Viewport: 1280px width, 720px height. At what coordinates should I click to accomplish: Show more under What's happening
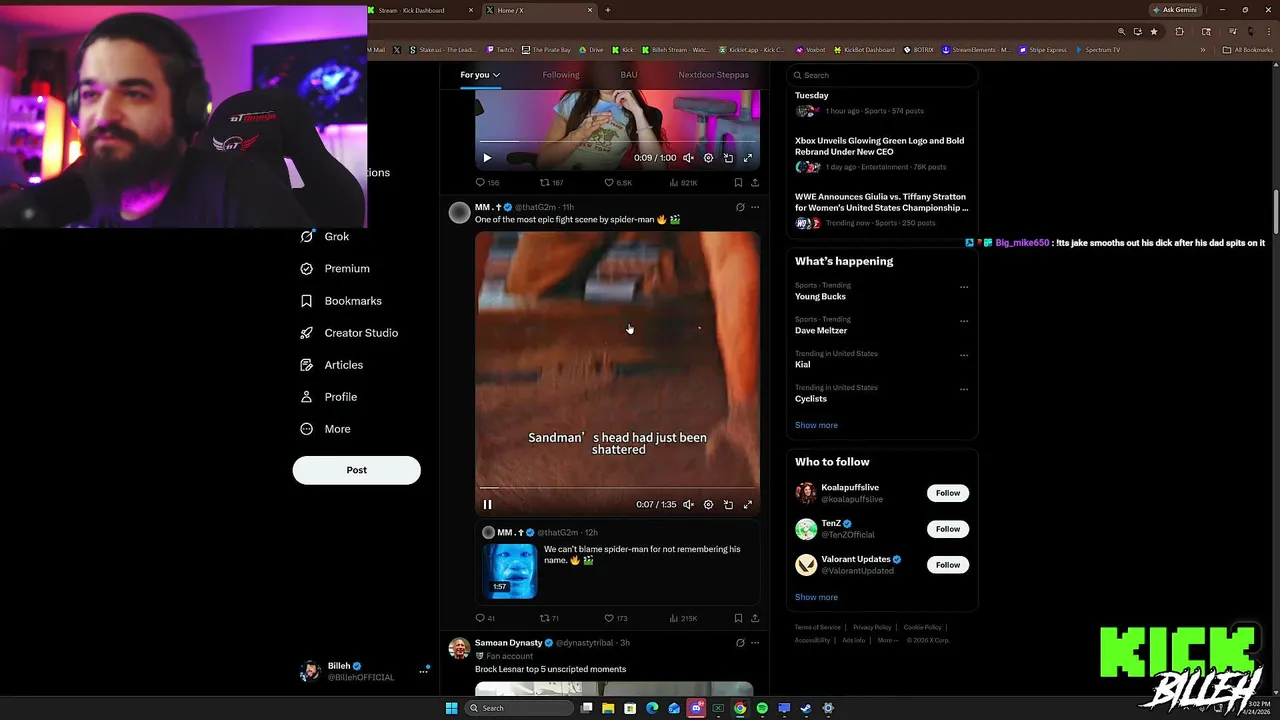(816, 425)
